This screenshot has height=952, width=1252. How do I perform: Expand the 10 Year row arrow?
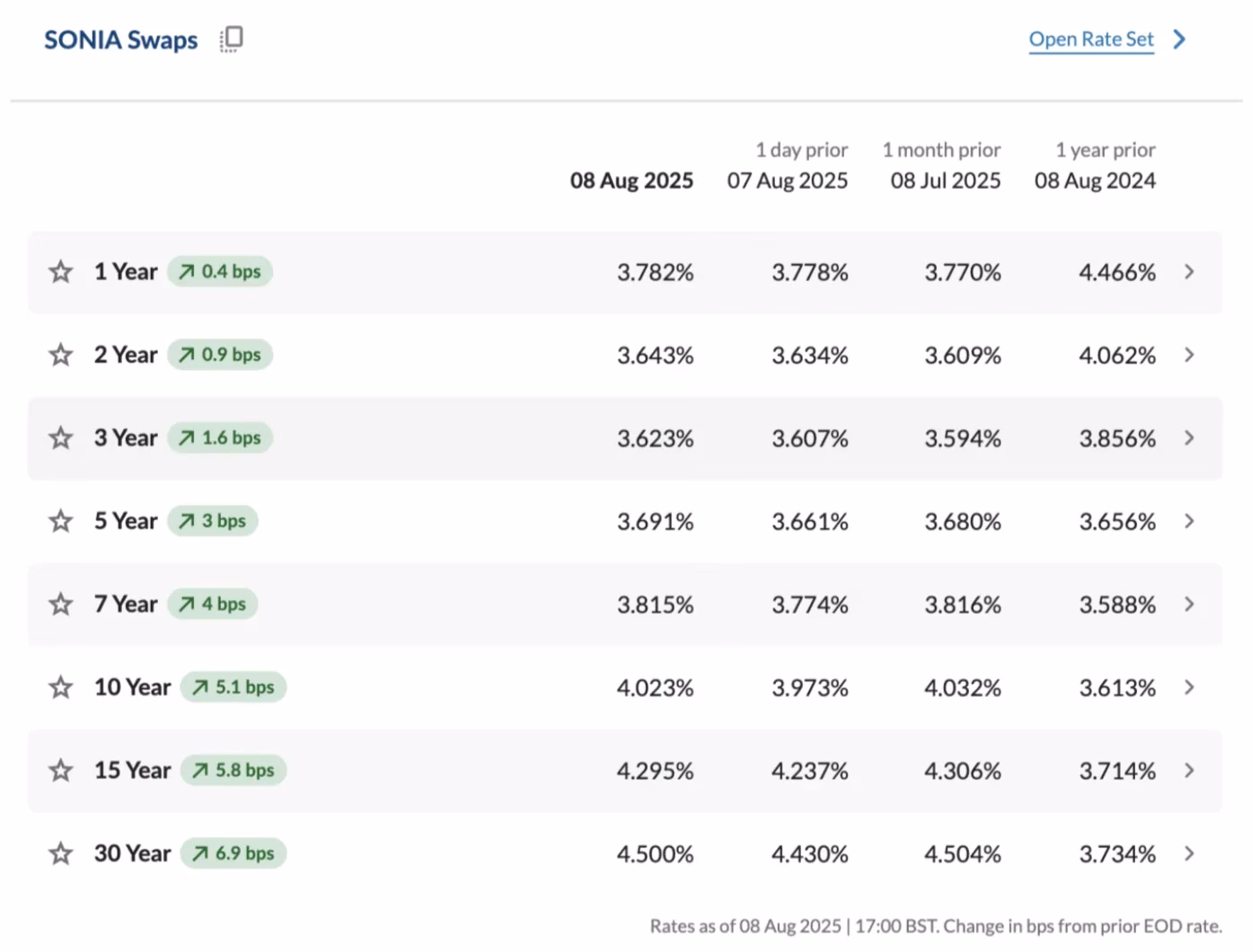pyautogui.click(x=1189, y=687)
